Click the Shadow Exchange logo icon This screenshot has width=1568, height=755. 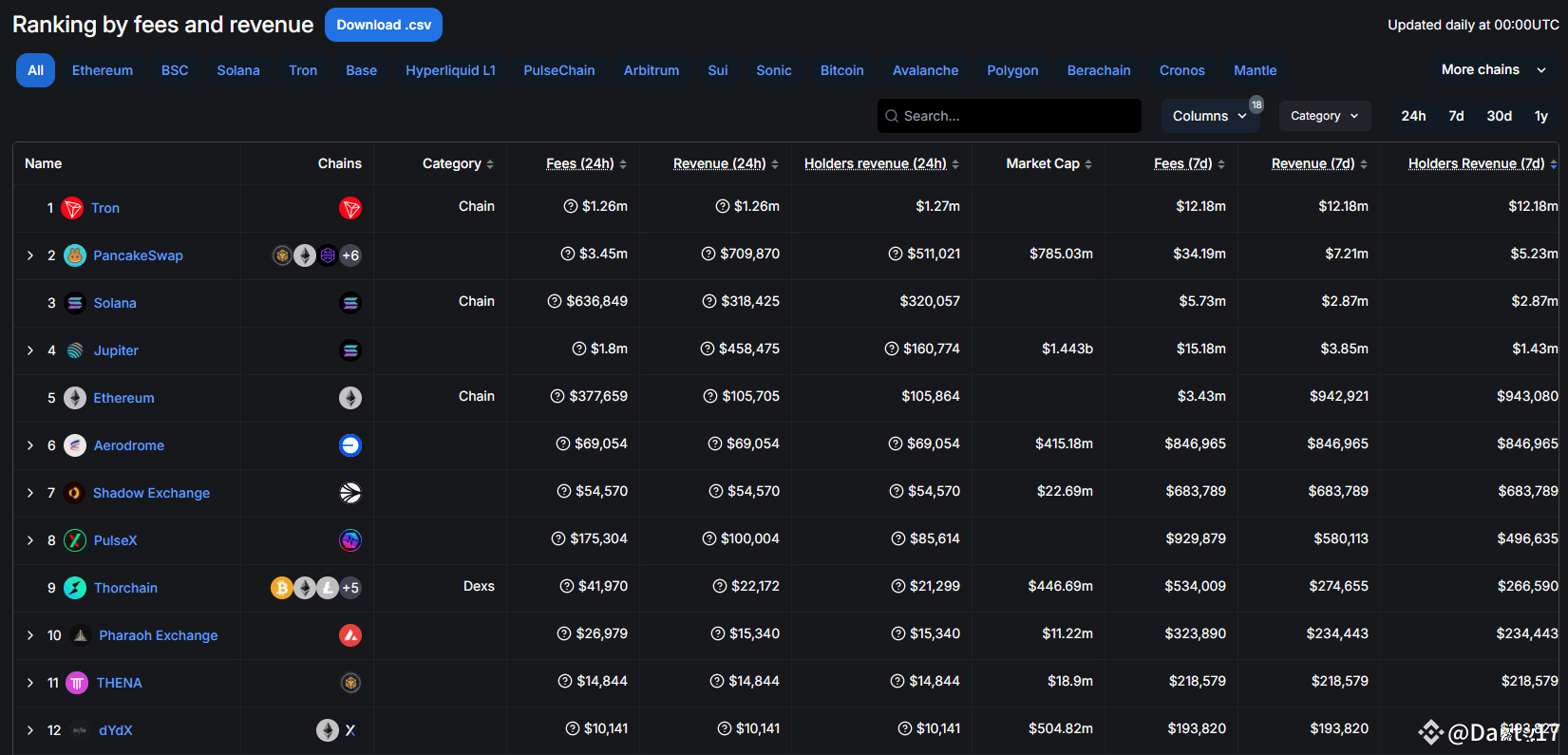pyautogui.click(x=74, y=493)
